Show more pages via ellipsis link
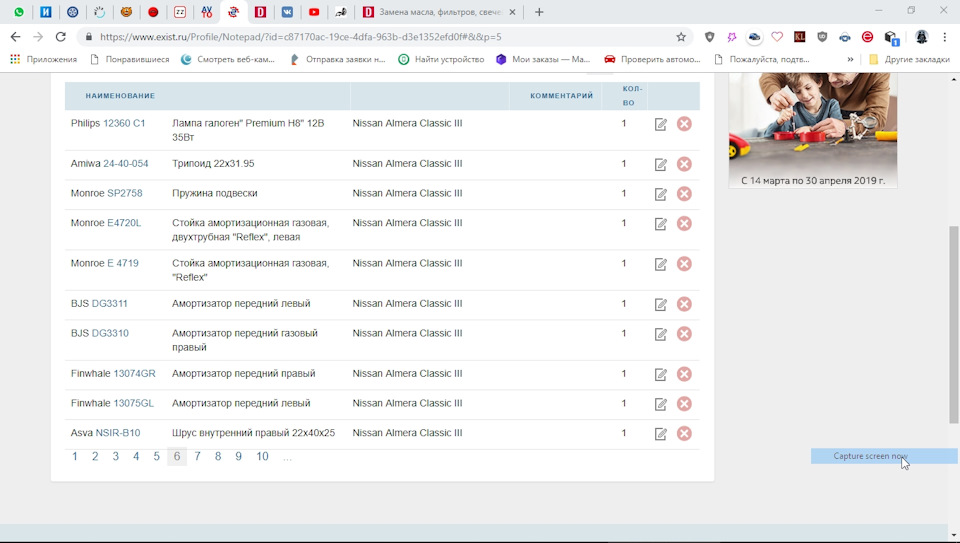This screenshot has height=543, width=960. 287,457
